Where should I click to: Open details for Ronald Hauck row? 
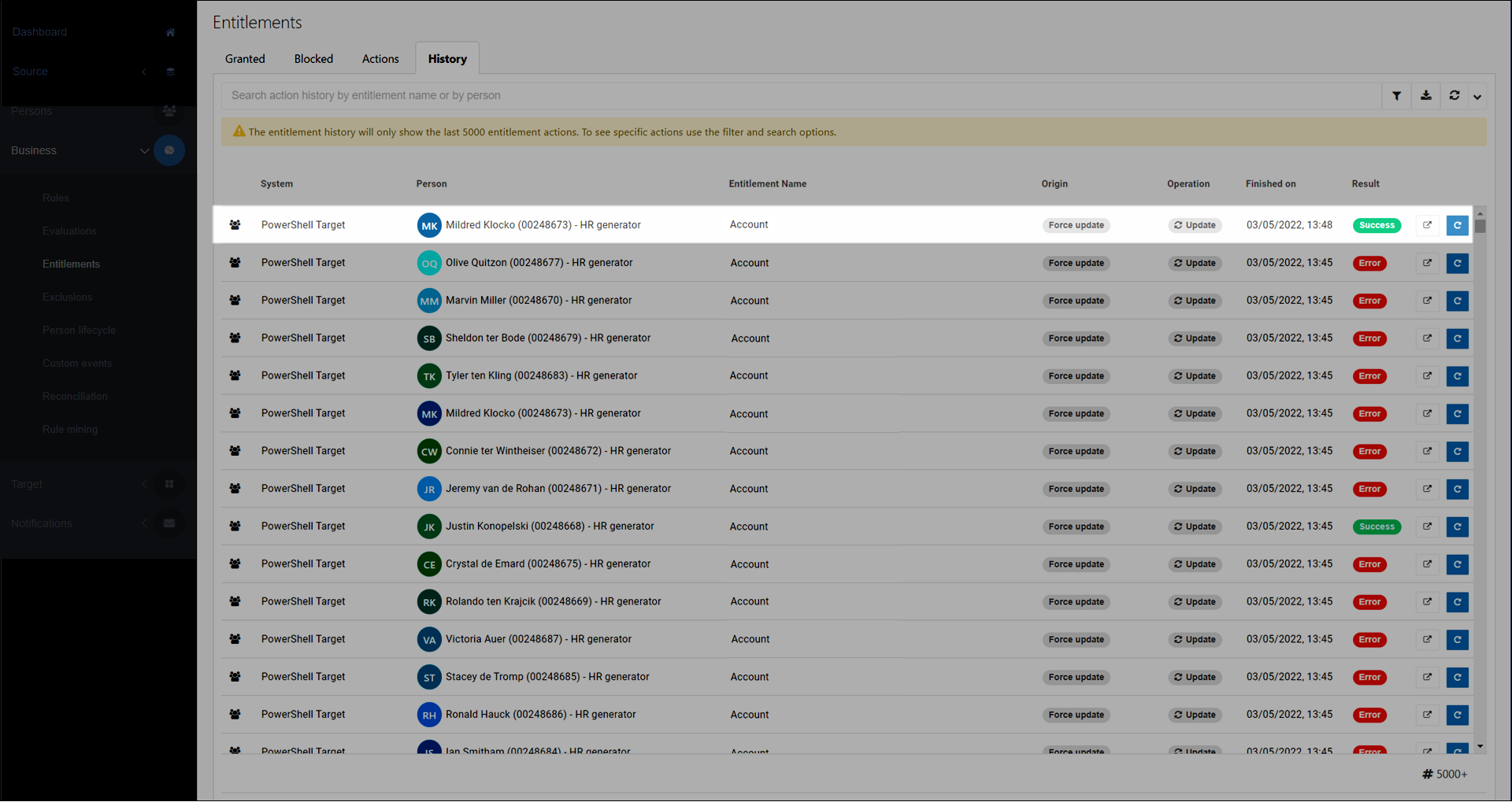tap(1427, 715)
